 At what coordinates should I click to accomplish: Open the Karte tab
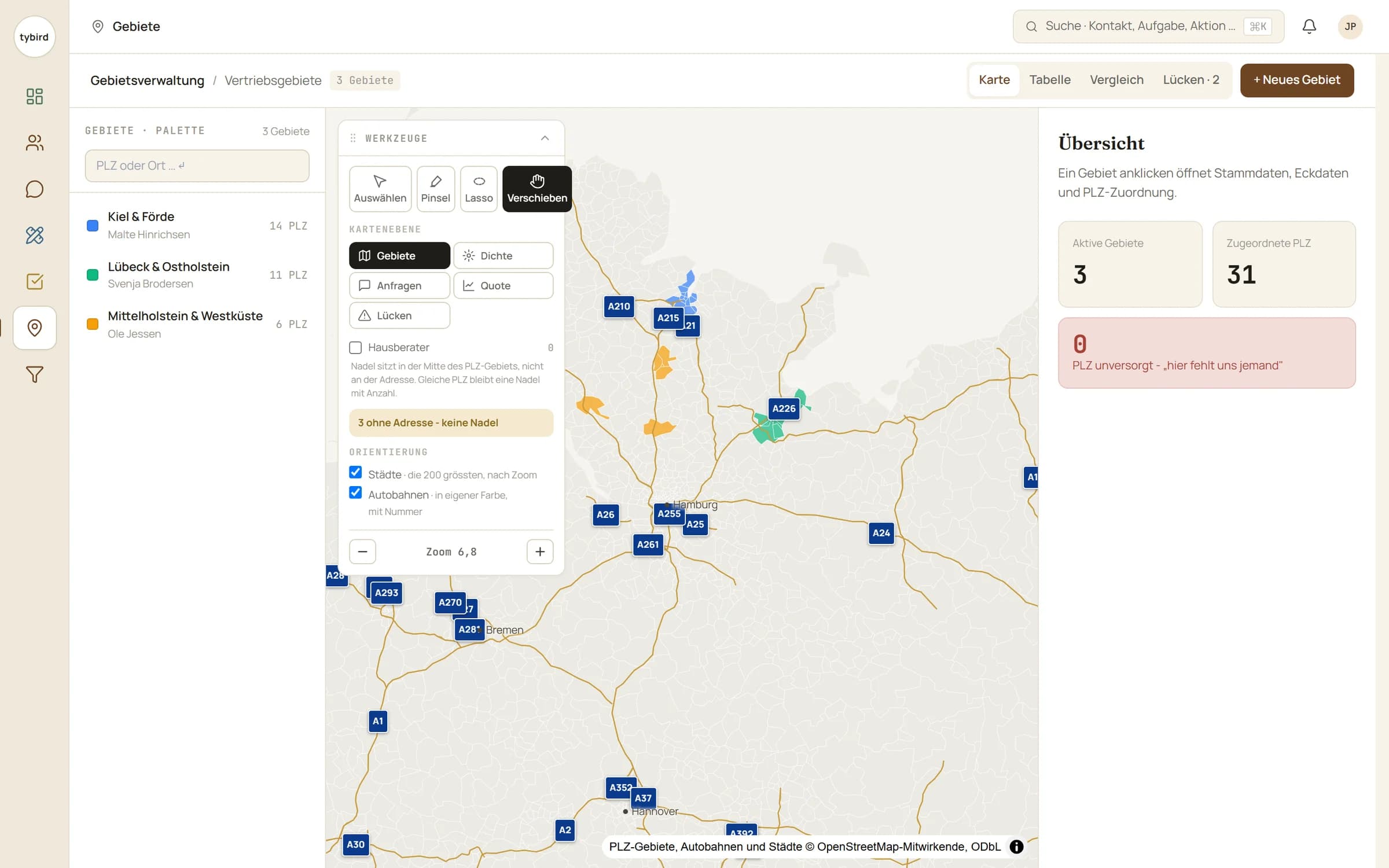[x=994, y=80]
